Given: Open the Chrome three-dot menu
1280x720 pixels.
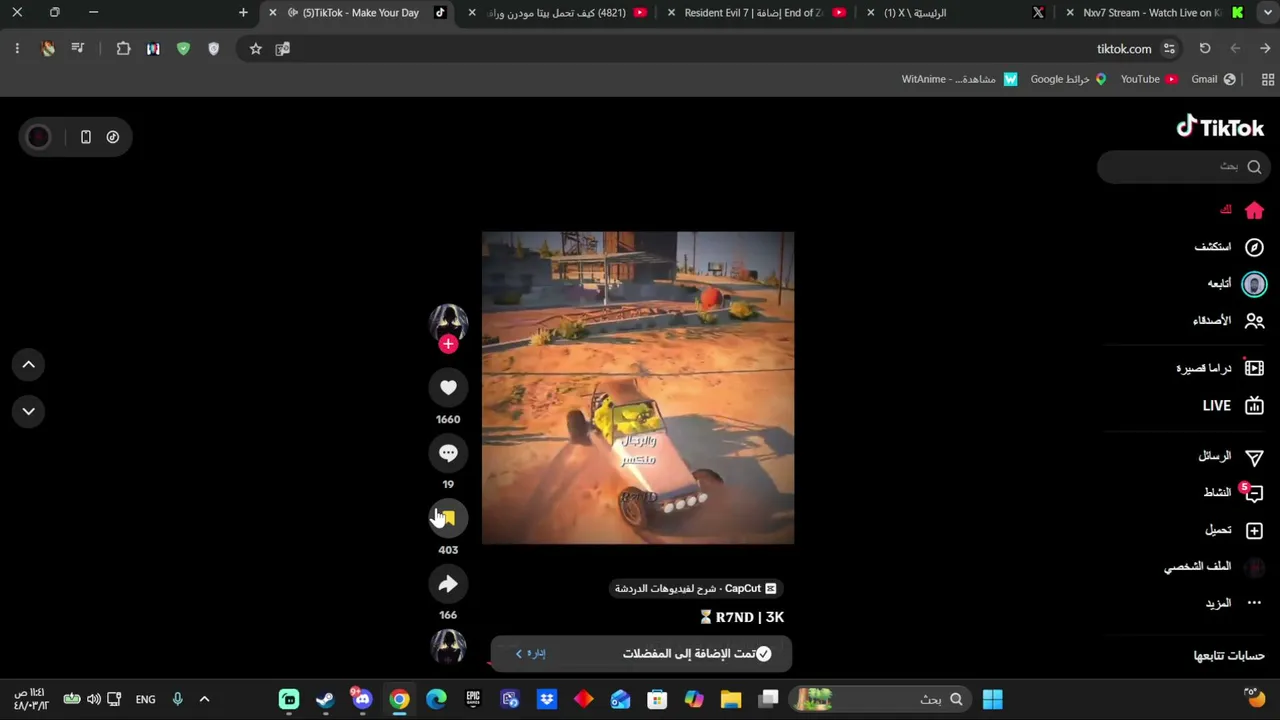Looking at the screenshot, I should point(17,49).
